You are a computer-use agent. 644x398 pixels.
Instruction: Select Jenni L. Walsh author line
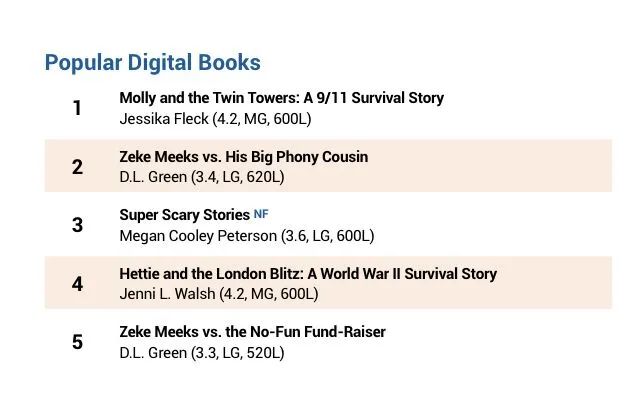[x=219, y=294]
